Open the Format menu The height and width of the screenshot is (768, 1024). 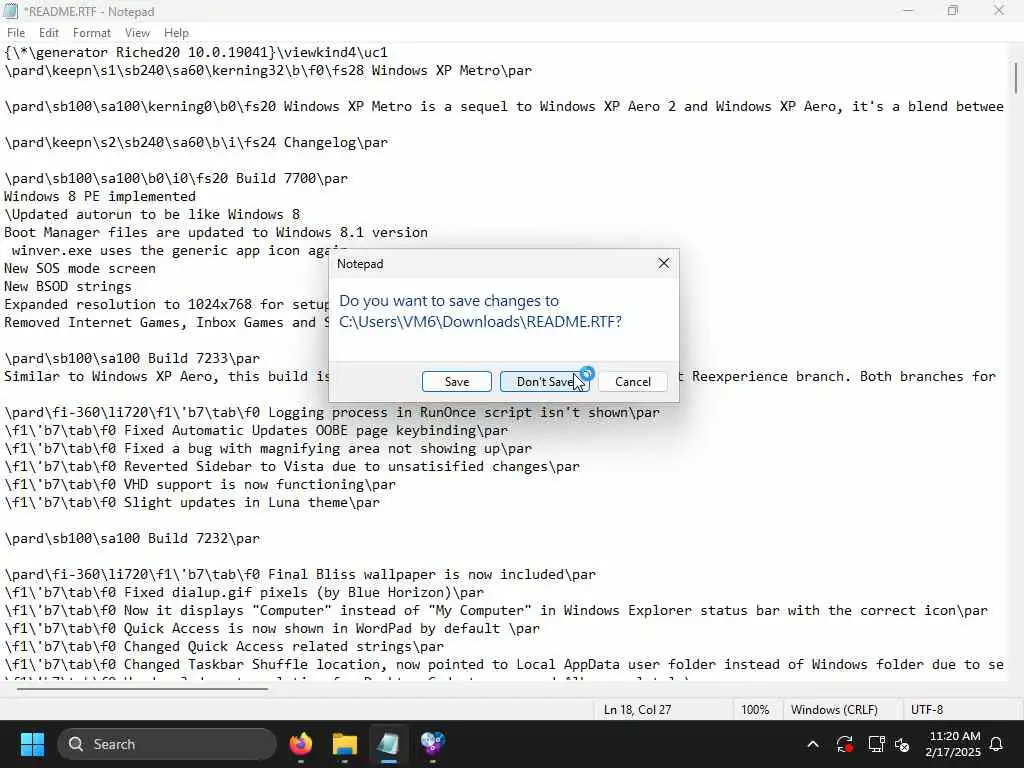[x=91, y=33]
